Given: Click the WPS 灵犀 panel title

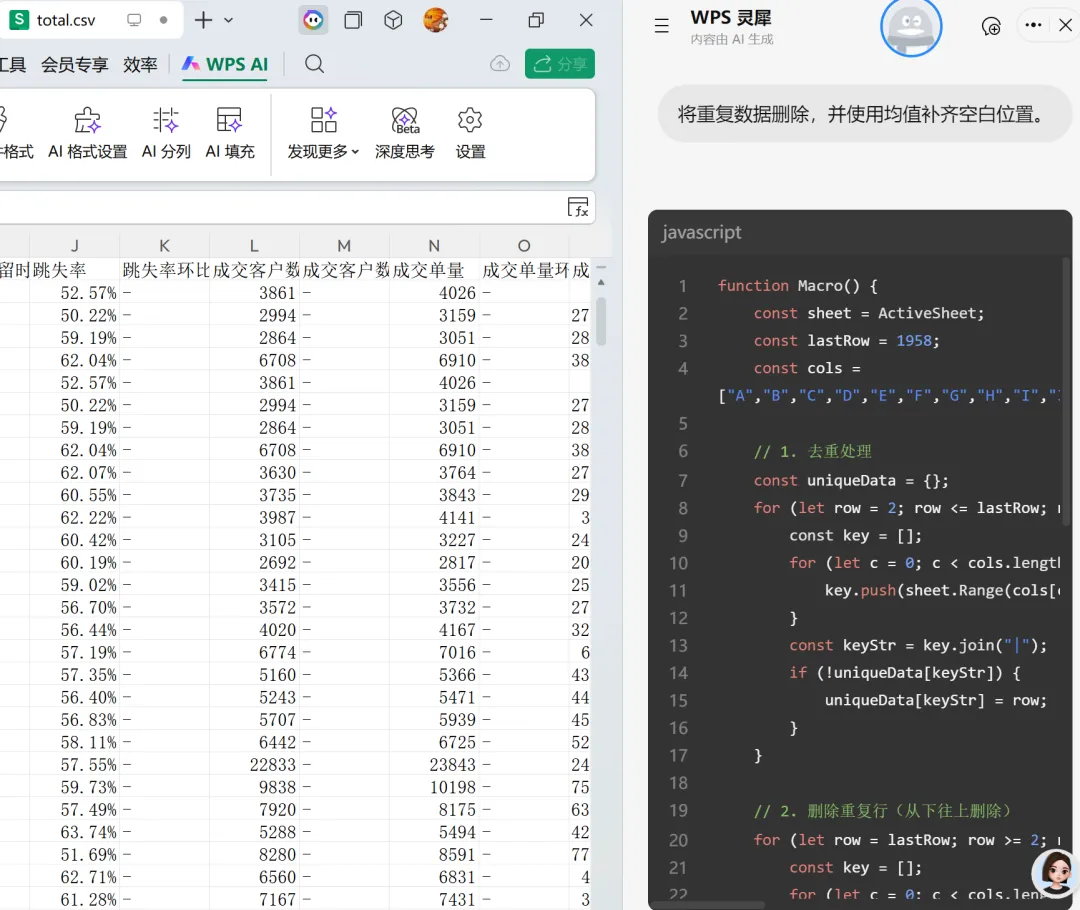Looking at the screenshot, I should (x=731, y=18).
